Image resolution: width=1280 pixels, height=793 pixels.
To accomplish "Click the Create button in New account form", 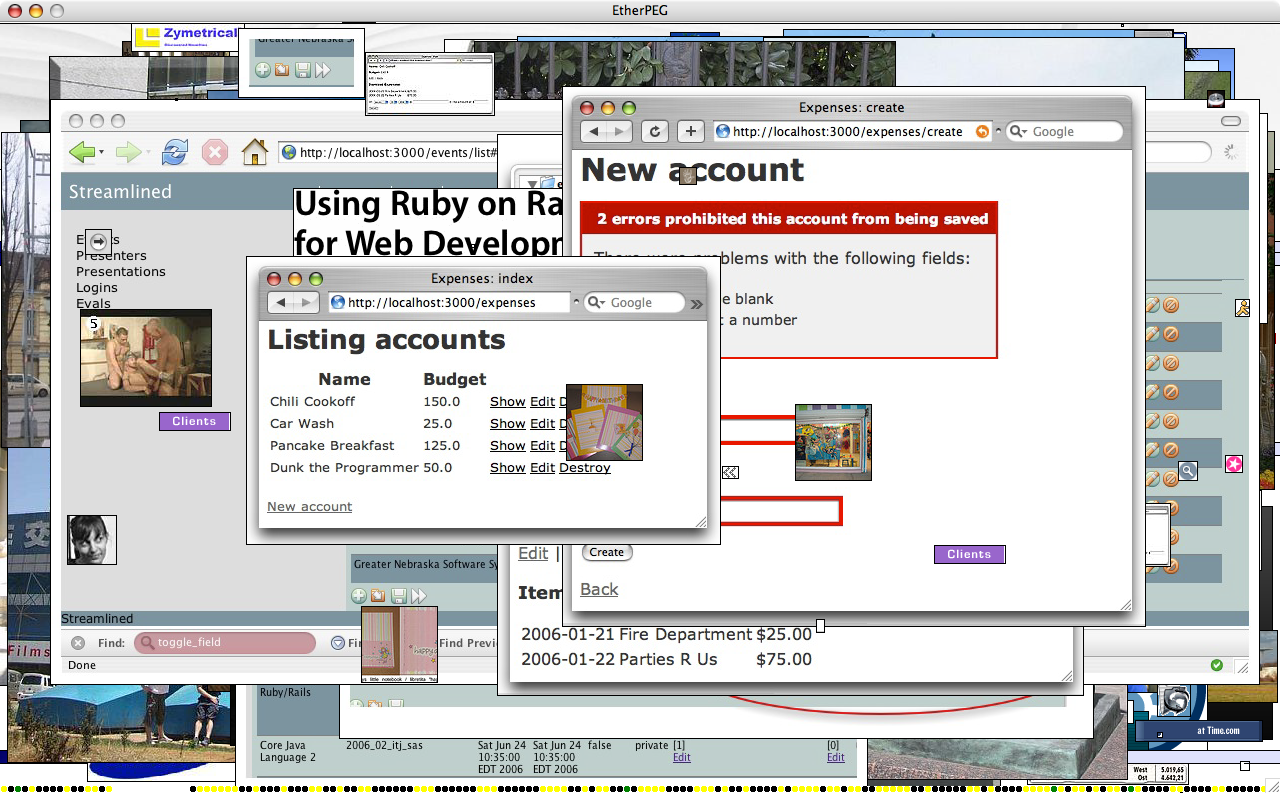I will 607,552.
